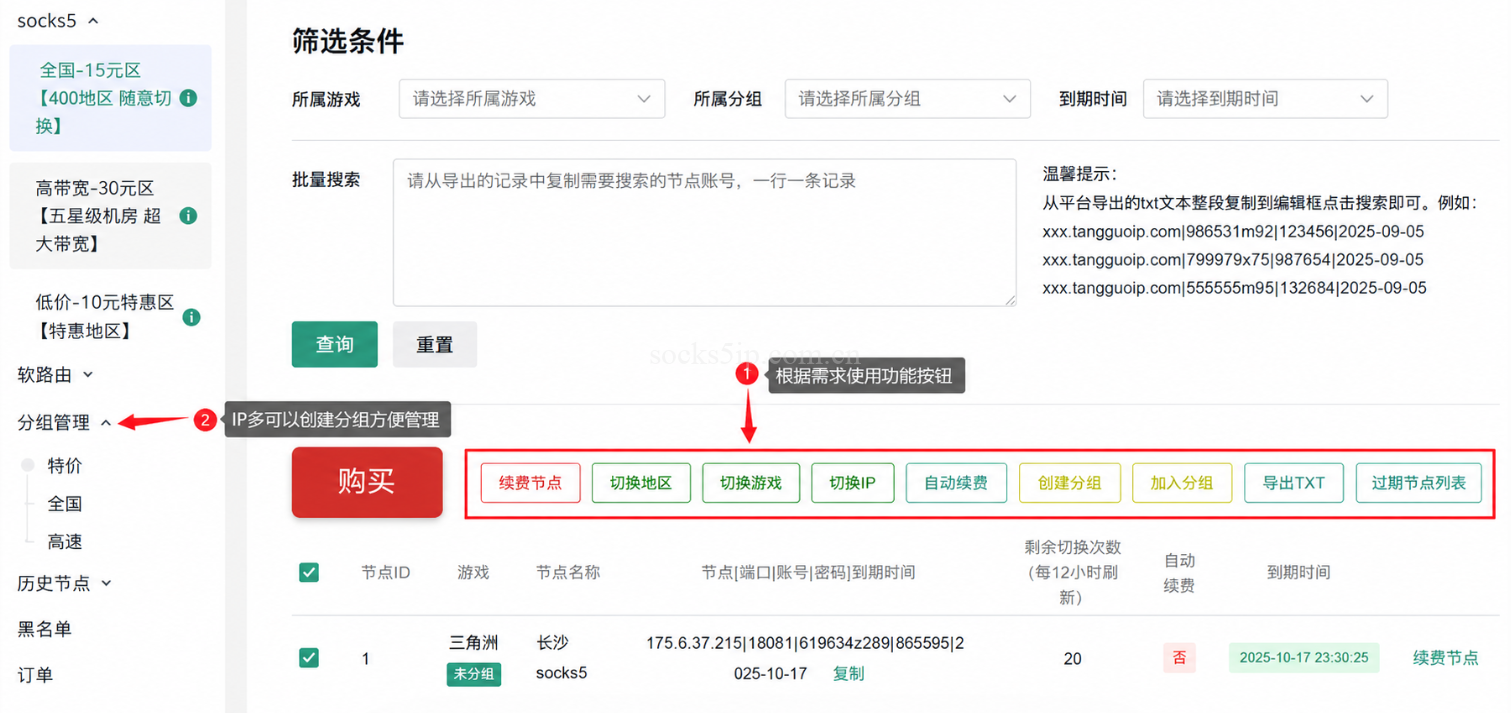Click the remaining switches value 20

[x=1073, y=659]
